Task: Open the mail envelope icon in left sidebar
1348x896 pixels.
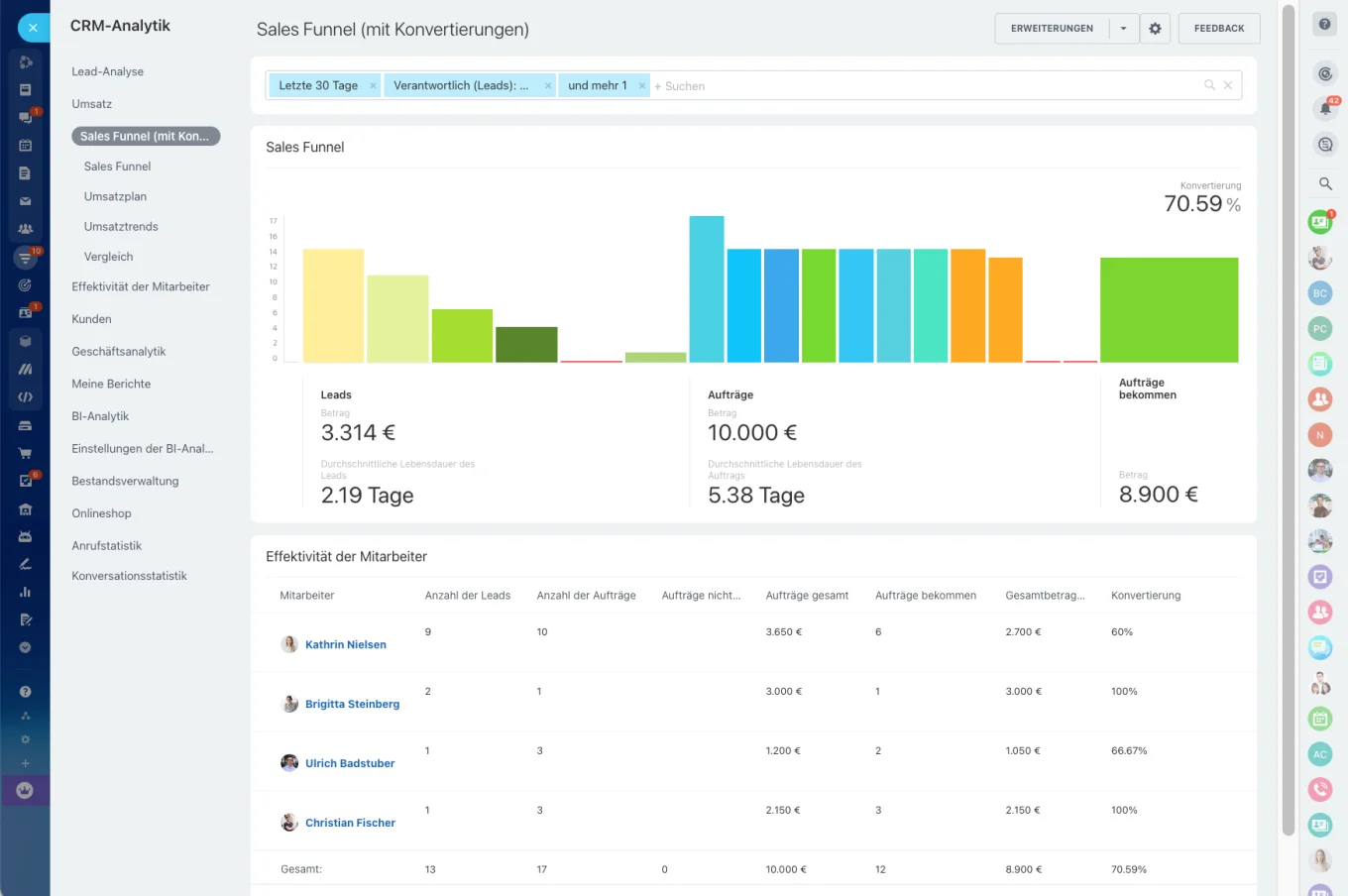Action: click(x=26, y=201)
